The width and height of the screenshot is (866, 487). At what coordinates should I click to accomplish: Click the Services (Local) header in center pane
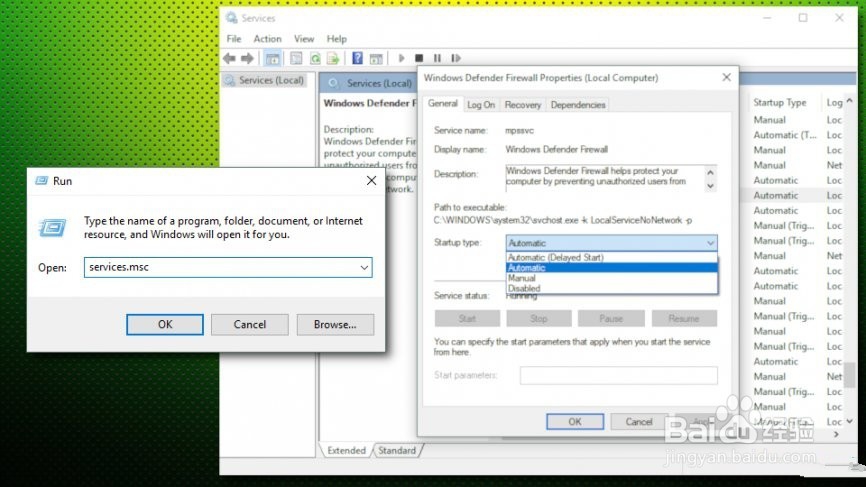pos(379,83)
